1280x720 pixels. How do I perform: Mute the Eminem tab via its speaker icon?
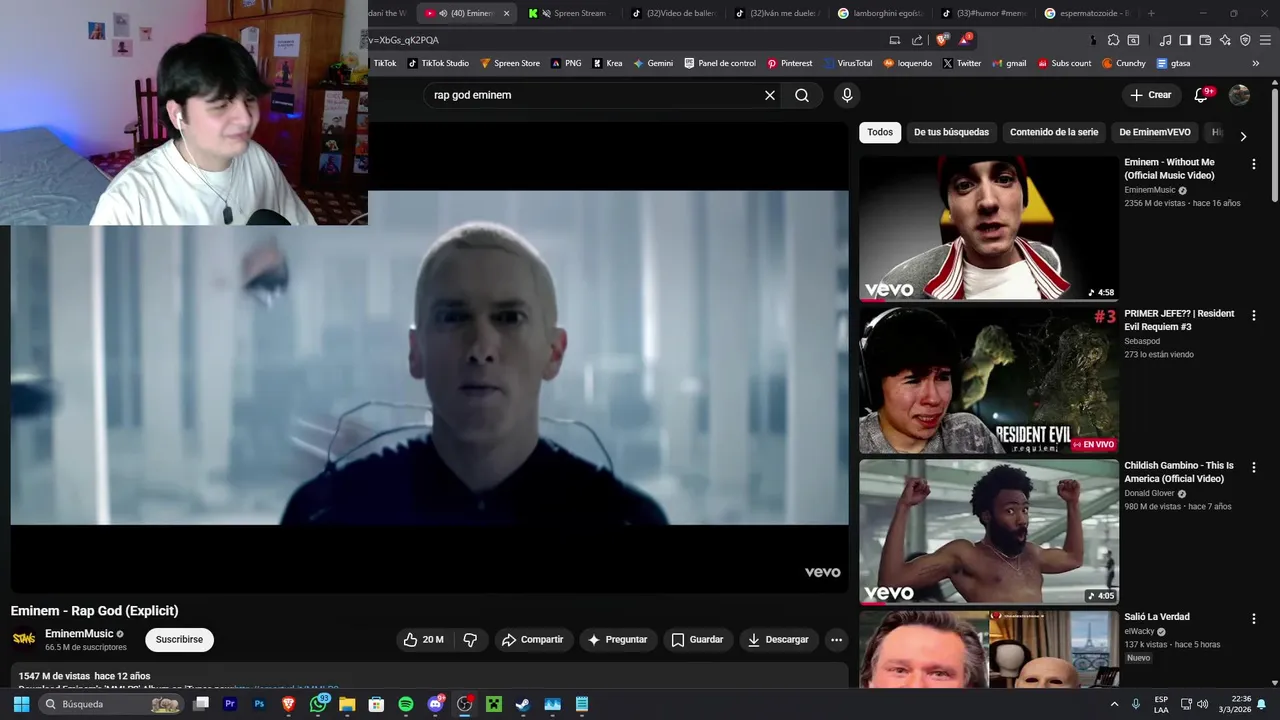(443, 13)
